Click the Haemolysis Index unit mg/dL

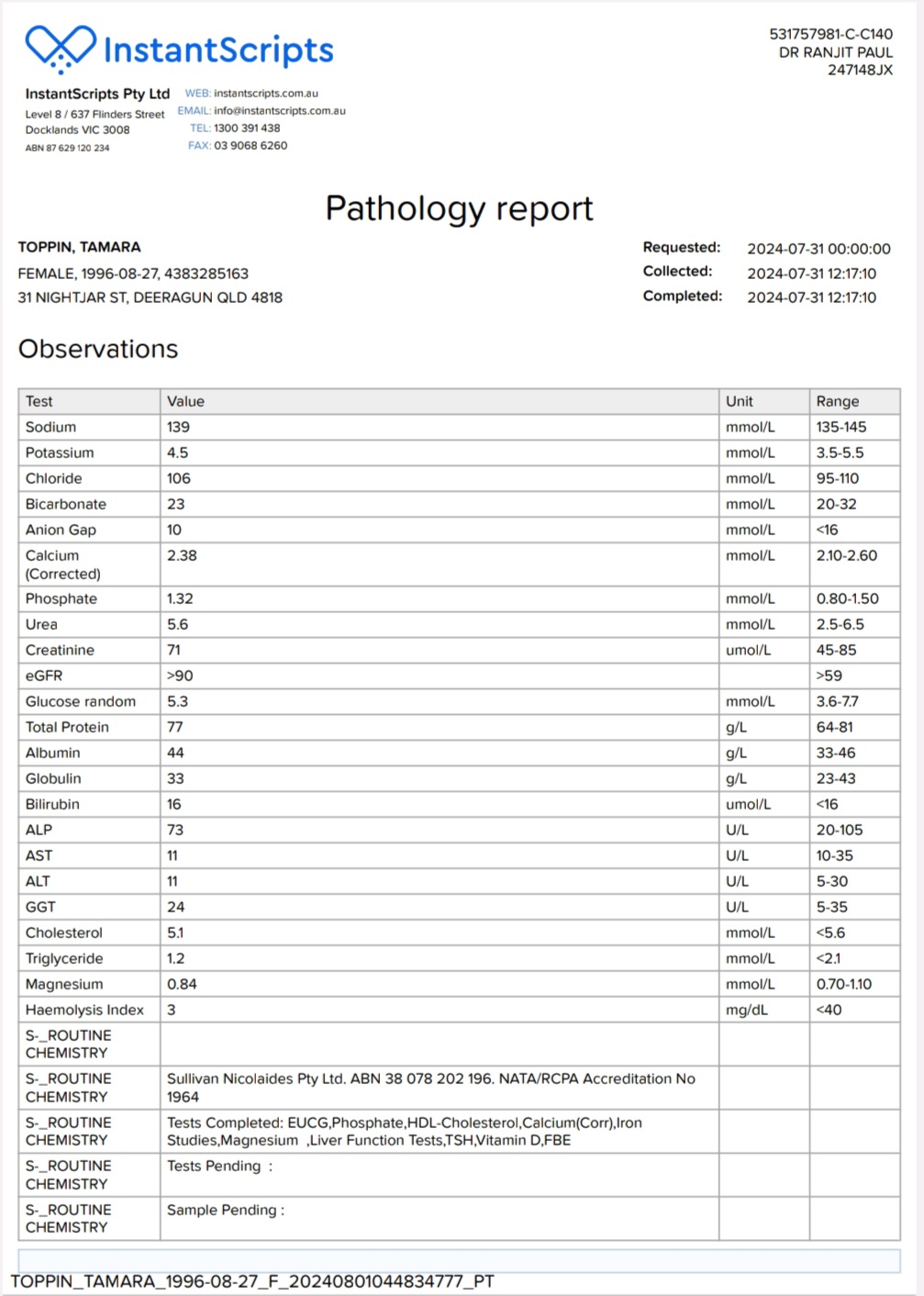click(746, 1011)
